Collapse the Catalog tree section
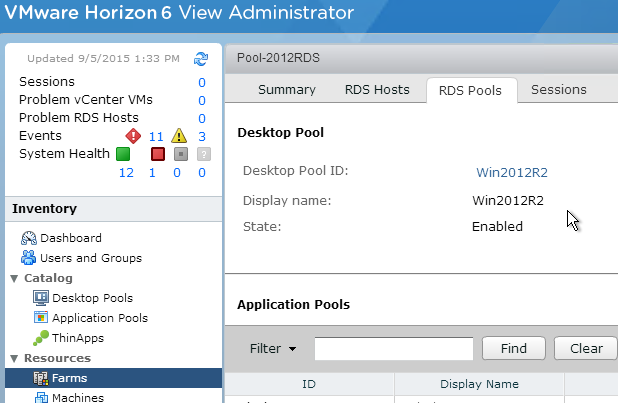 point(15,278)
